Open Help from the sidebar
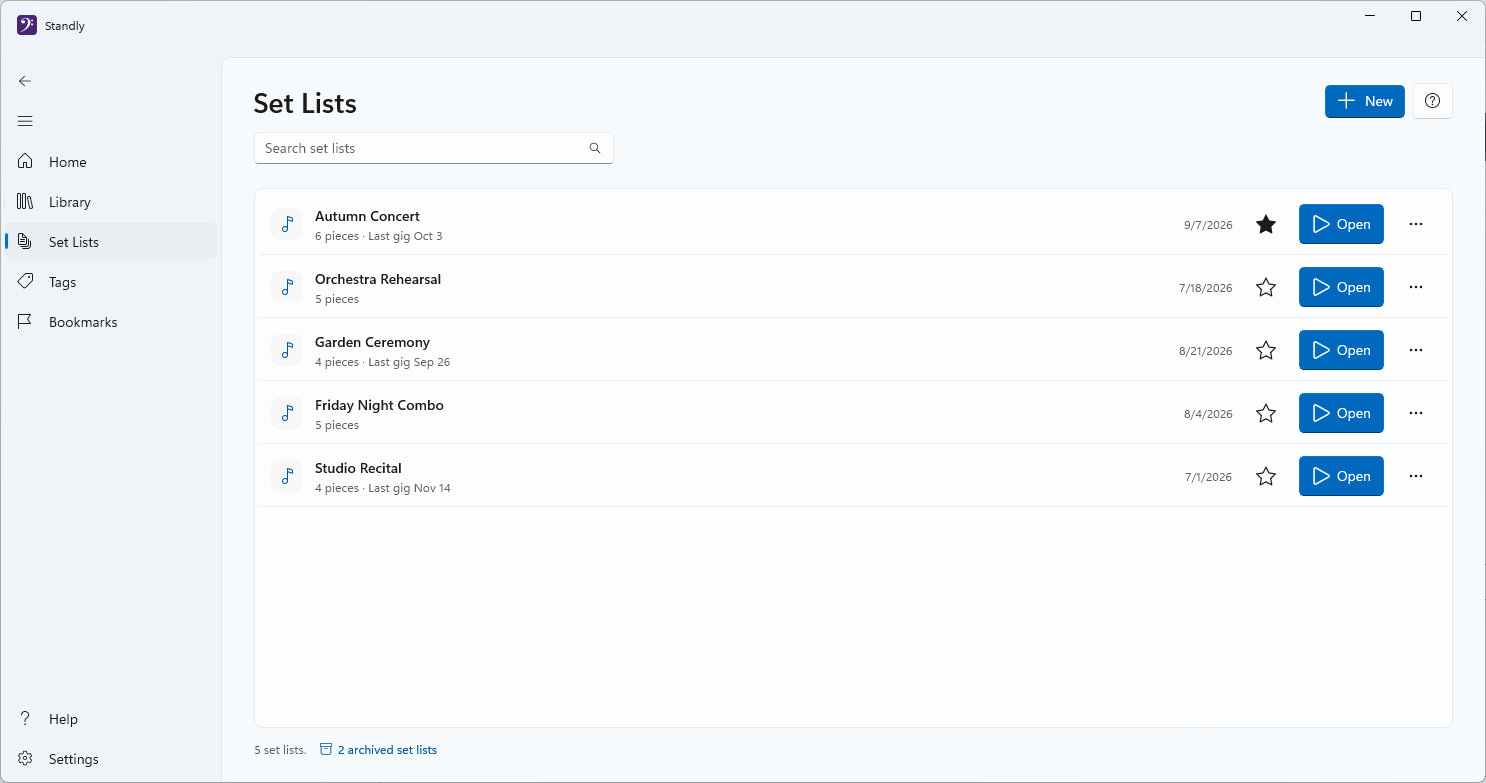Viewport: 1486px width, 783px height. pos(111,719)
